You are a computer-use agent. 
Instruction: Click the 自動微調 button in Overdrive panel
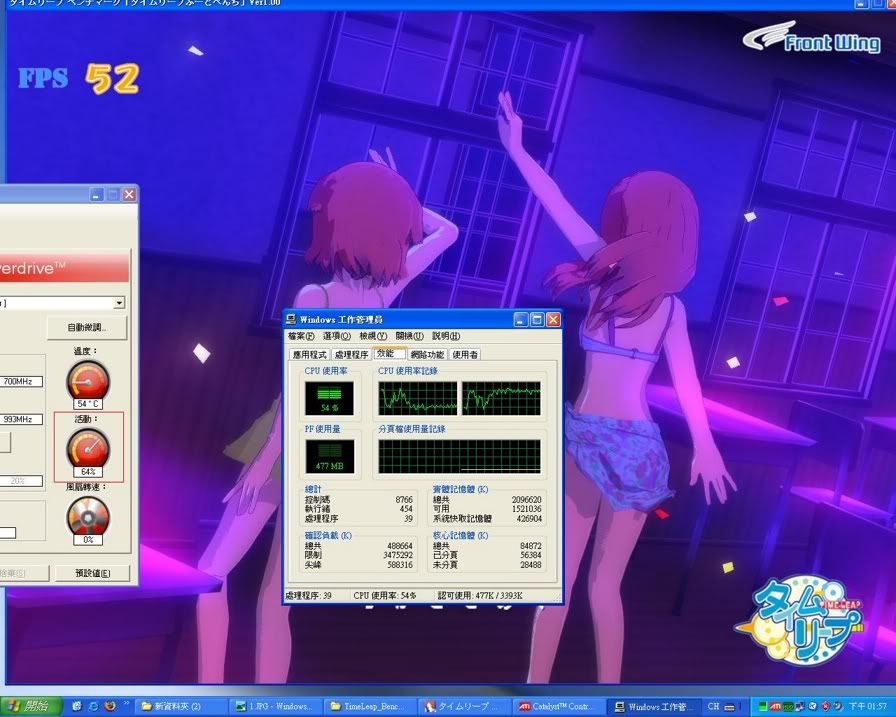pos(87,327)
